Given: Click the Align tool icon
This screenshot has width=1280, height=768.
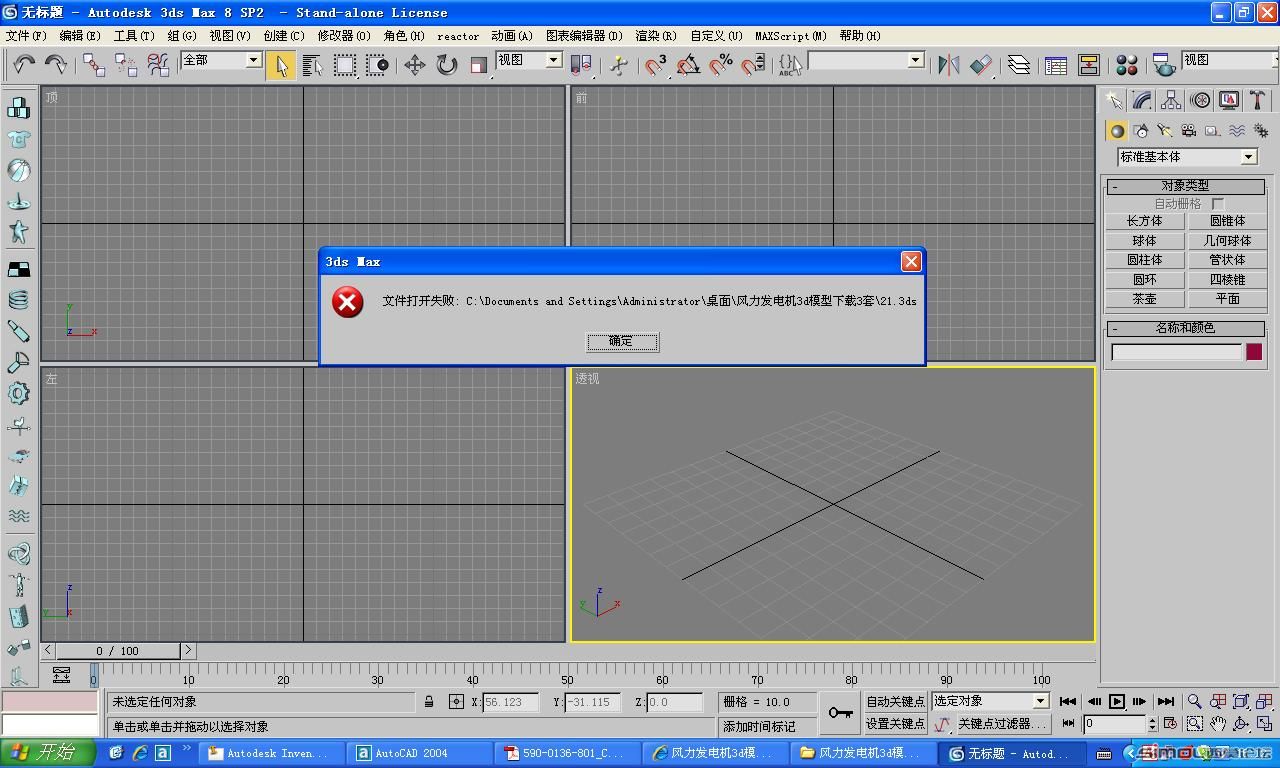Looking at the screenshot, I should coord(981,65).
